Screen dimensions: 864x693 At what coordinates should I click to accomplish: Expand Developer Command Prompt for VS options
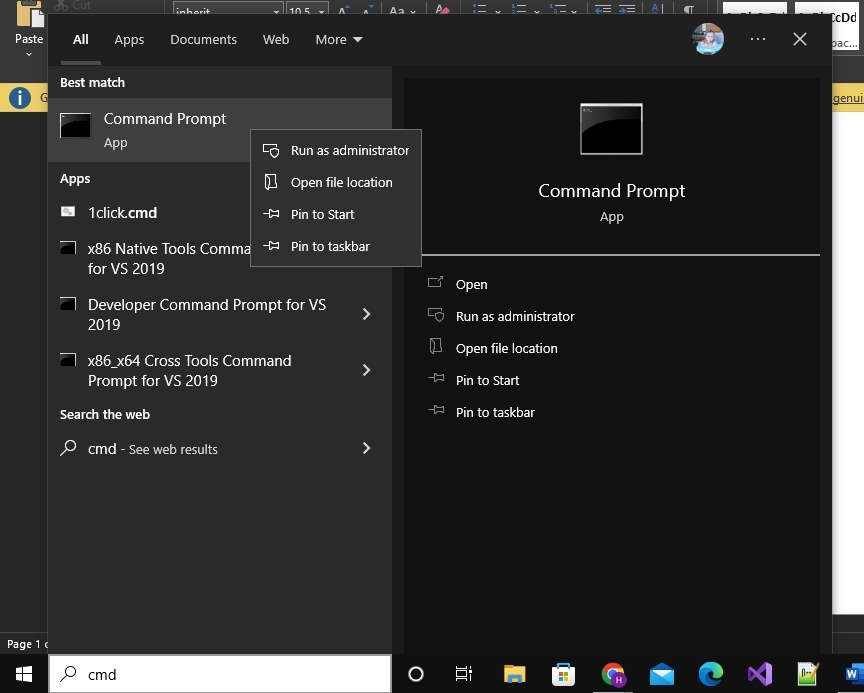pyautogui.click(x=366, y=314)
